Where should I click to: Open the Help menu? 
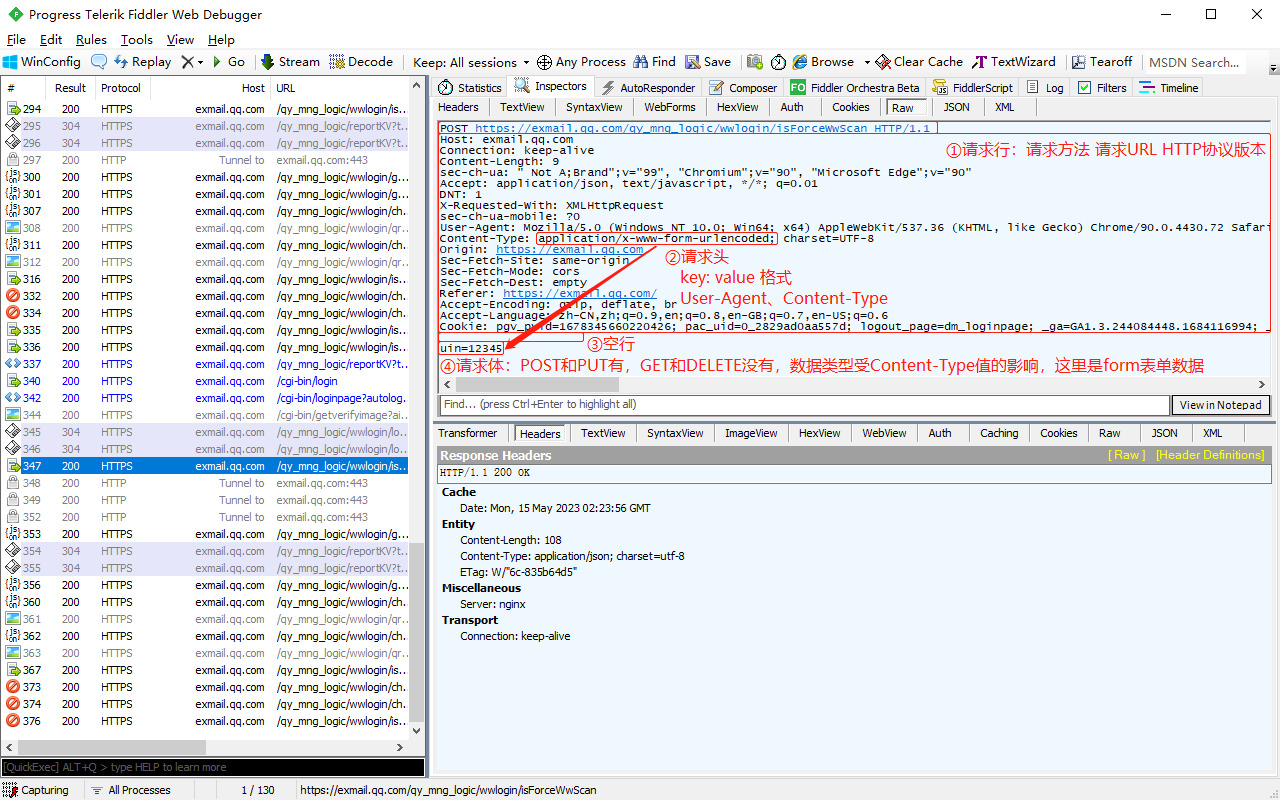pyautogui.click(x=221, y=40)
